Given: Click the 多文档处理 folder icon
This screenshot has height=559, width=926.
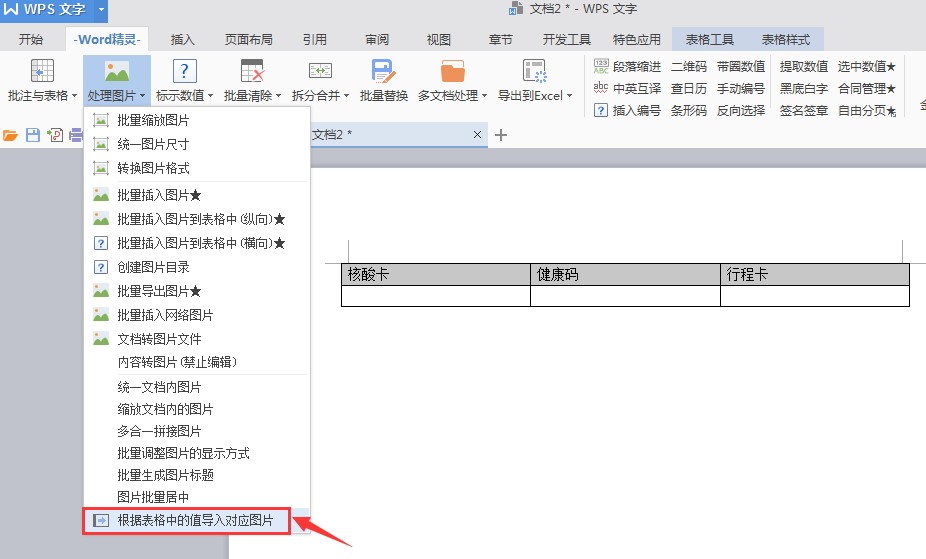Looking at the screenshot, I should pyautogui.click(x=452, y=71).
